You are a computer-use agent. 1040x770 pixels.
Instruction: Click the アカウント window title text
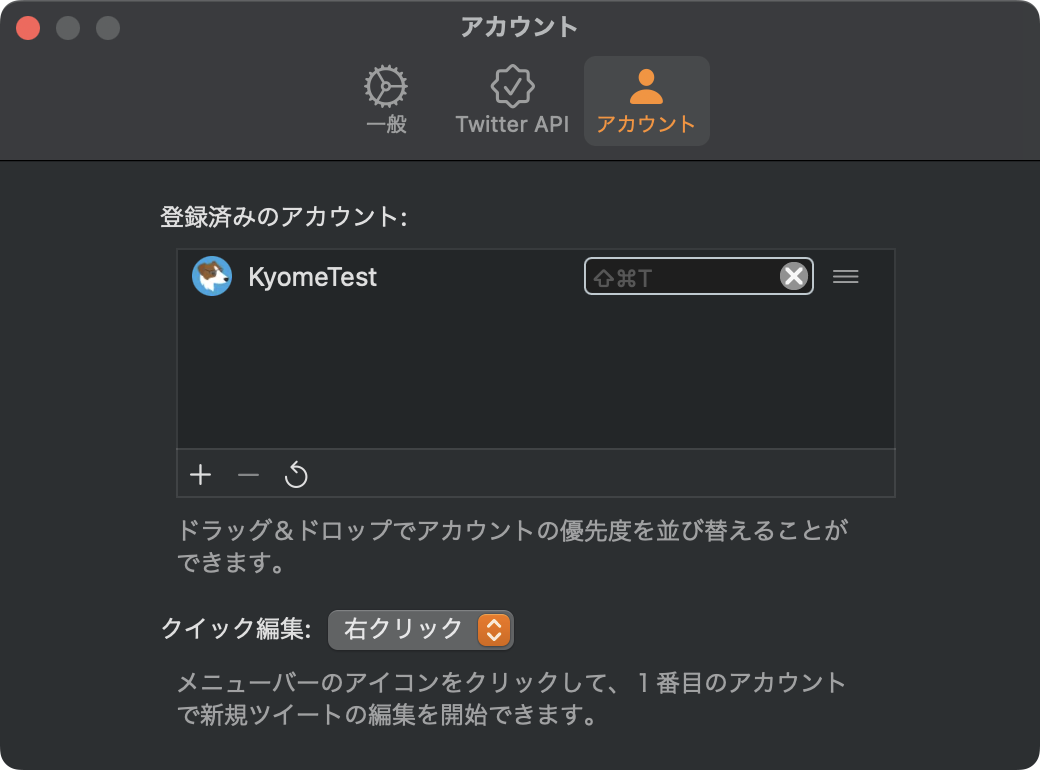tap(519, 27)
